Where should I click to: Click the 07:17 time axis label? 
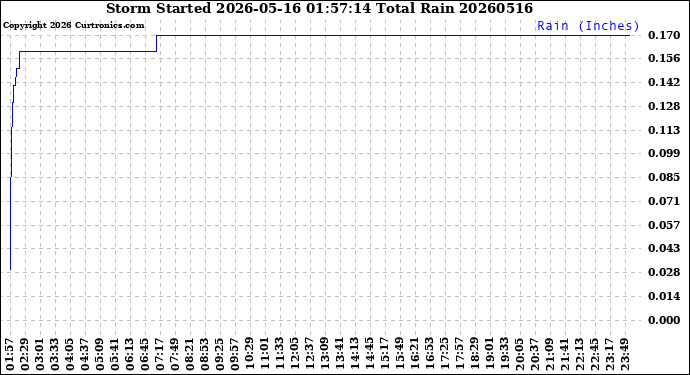pos(160,354)
